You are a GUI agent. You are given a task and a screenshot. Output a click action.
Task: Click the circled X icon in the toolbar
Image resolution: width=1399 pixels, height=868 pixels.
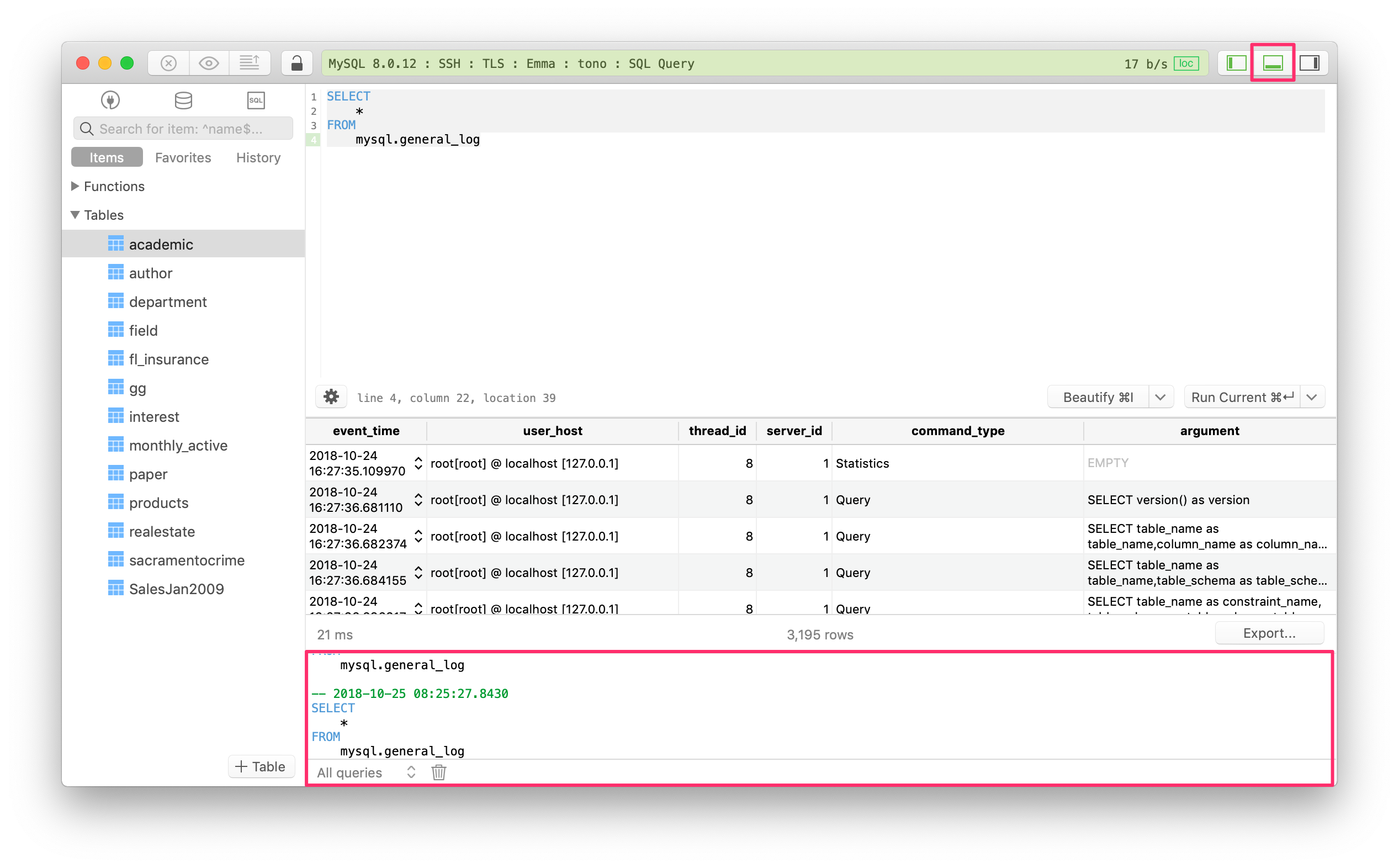168,62
